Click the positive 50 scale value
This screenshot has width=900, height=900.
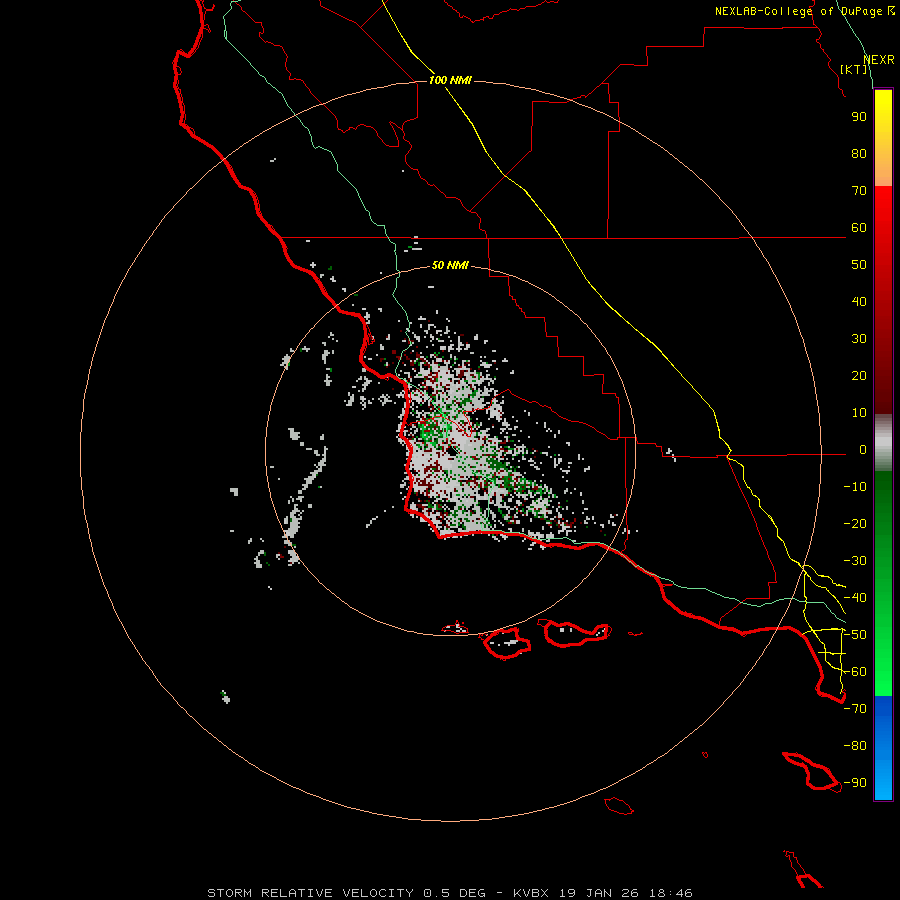point(859,265)
